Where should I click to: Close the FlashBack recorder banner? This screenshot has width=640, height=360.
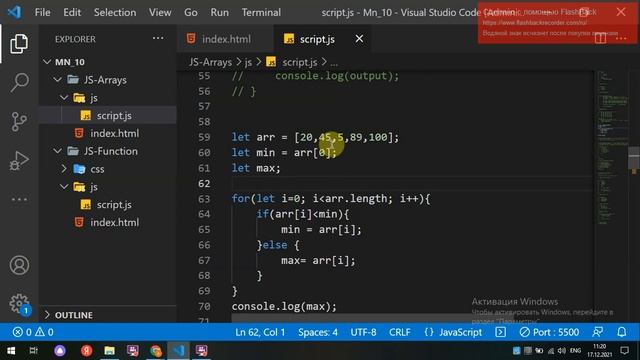pos(621,12)
